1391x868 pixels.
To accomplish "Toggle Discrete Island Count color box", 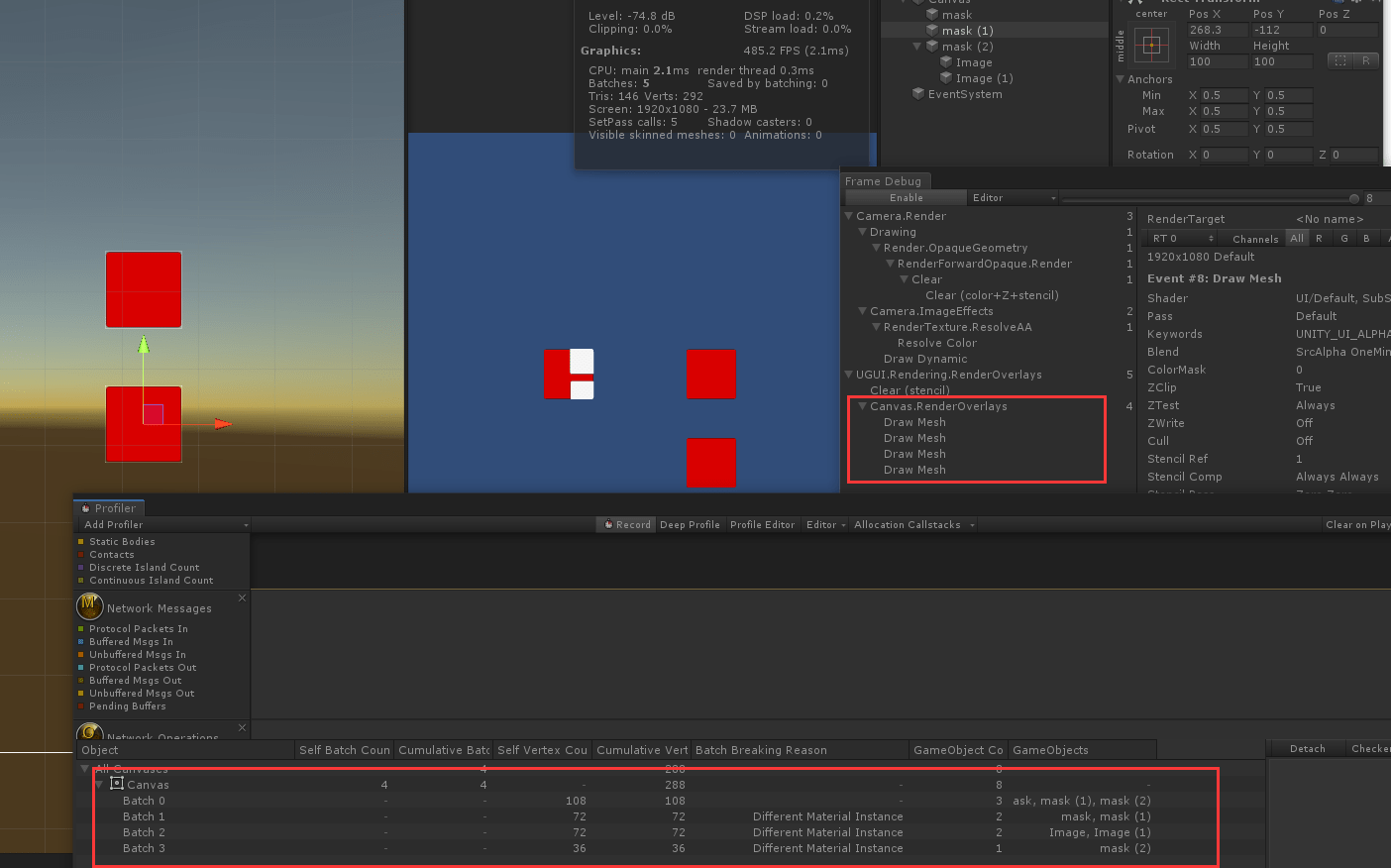I will (x=80, y=568).
